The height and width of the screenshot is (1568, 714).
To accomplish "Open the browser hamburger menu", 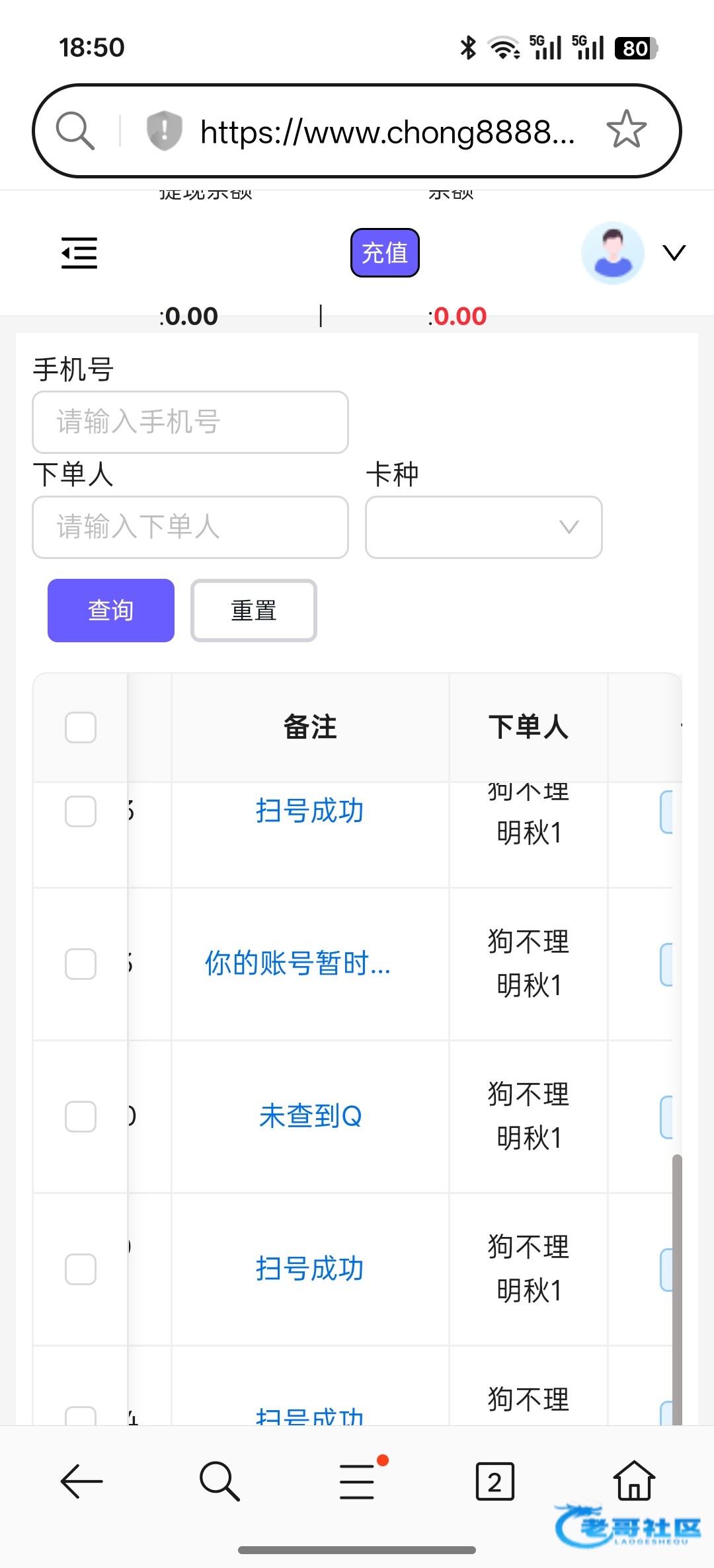I will pos(358,1481).
